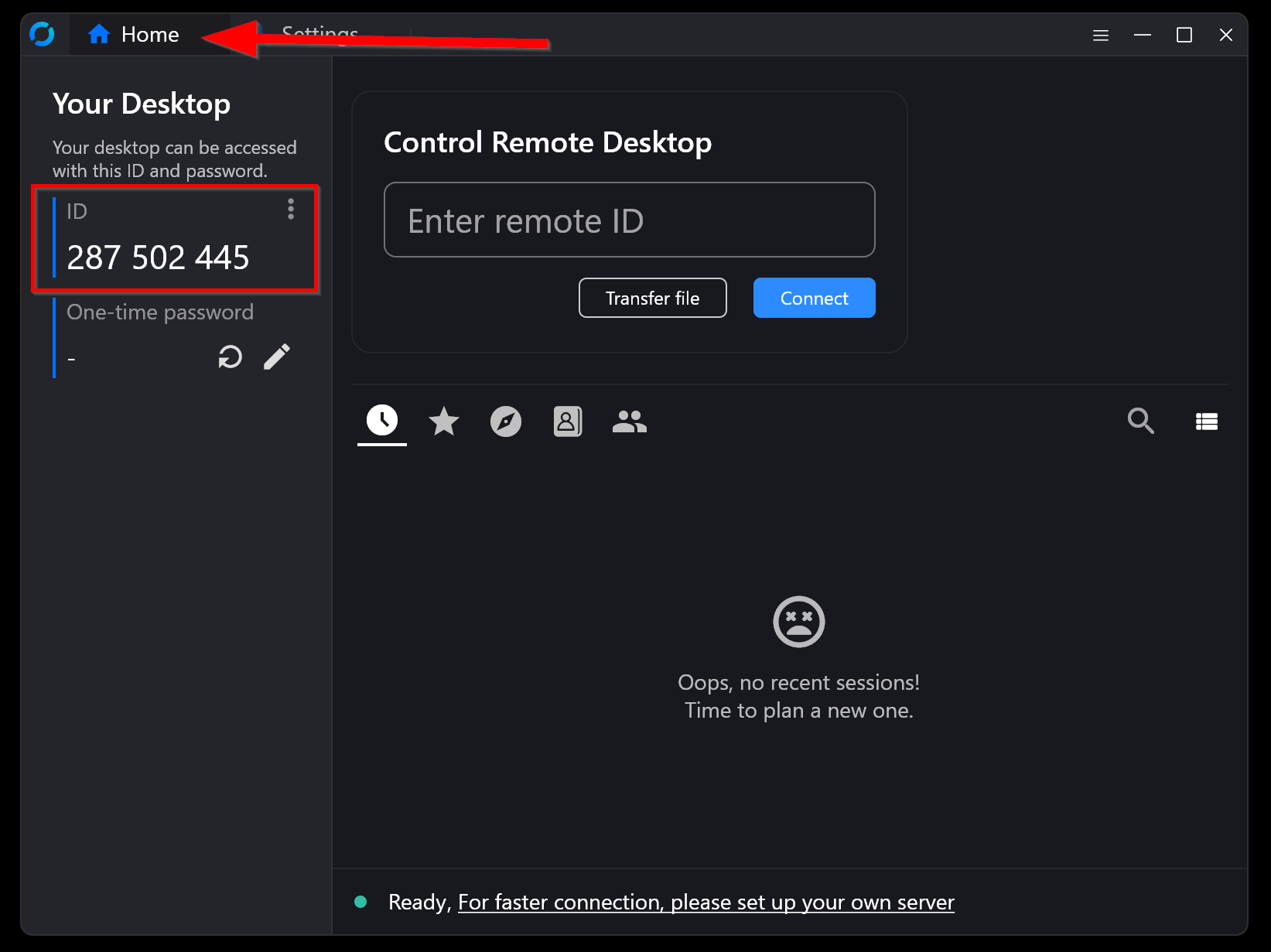
Task: Click the Enter remote ID field
Action: tap(629, 220)
